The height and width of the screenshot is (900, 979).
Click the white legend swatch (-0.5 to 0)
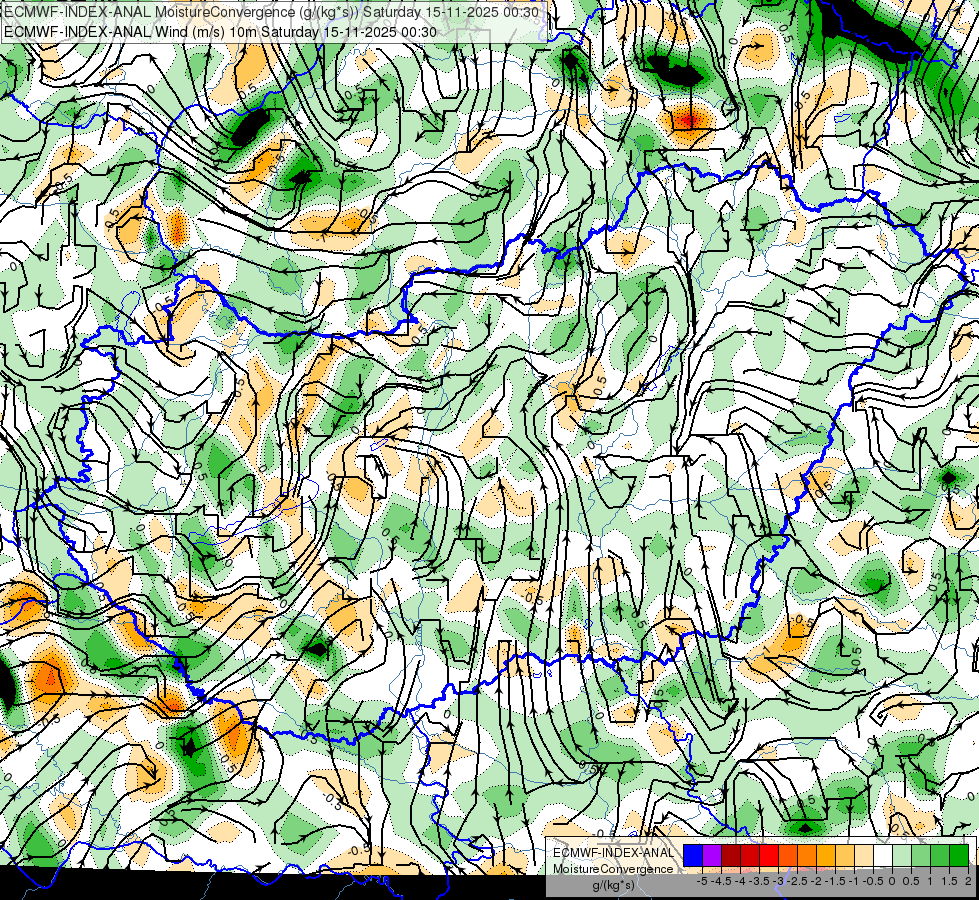pyautogui.click(x=883, y=856)
